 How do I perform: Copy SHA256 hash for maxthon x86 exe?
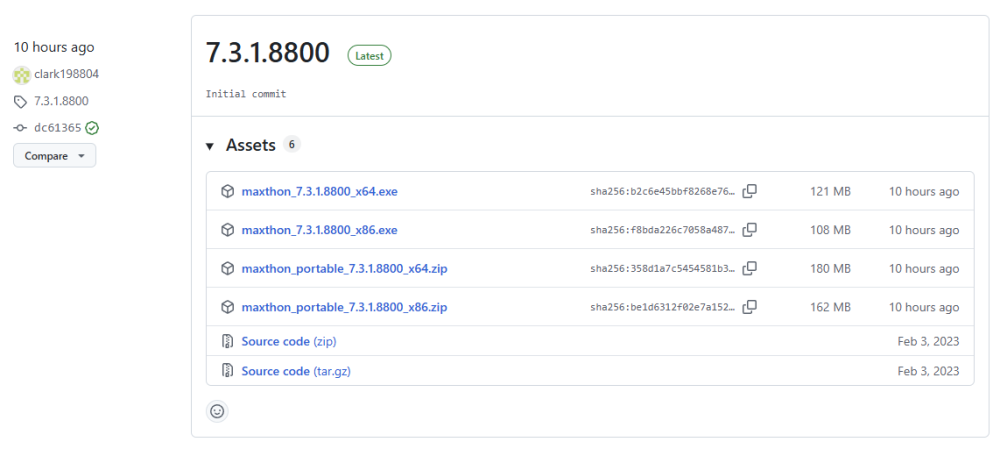[749, 230]
